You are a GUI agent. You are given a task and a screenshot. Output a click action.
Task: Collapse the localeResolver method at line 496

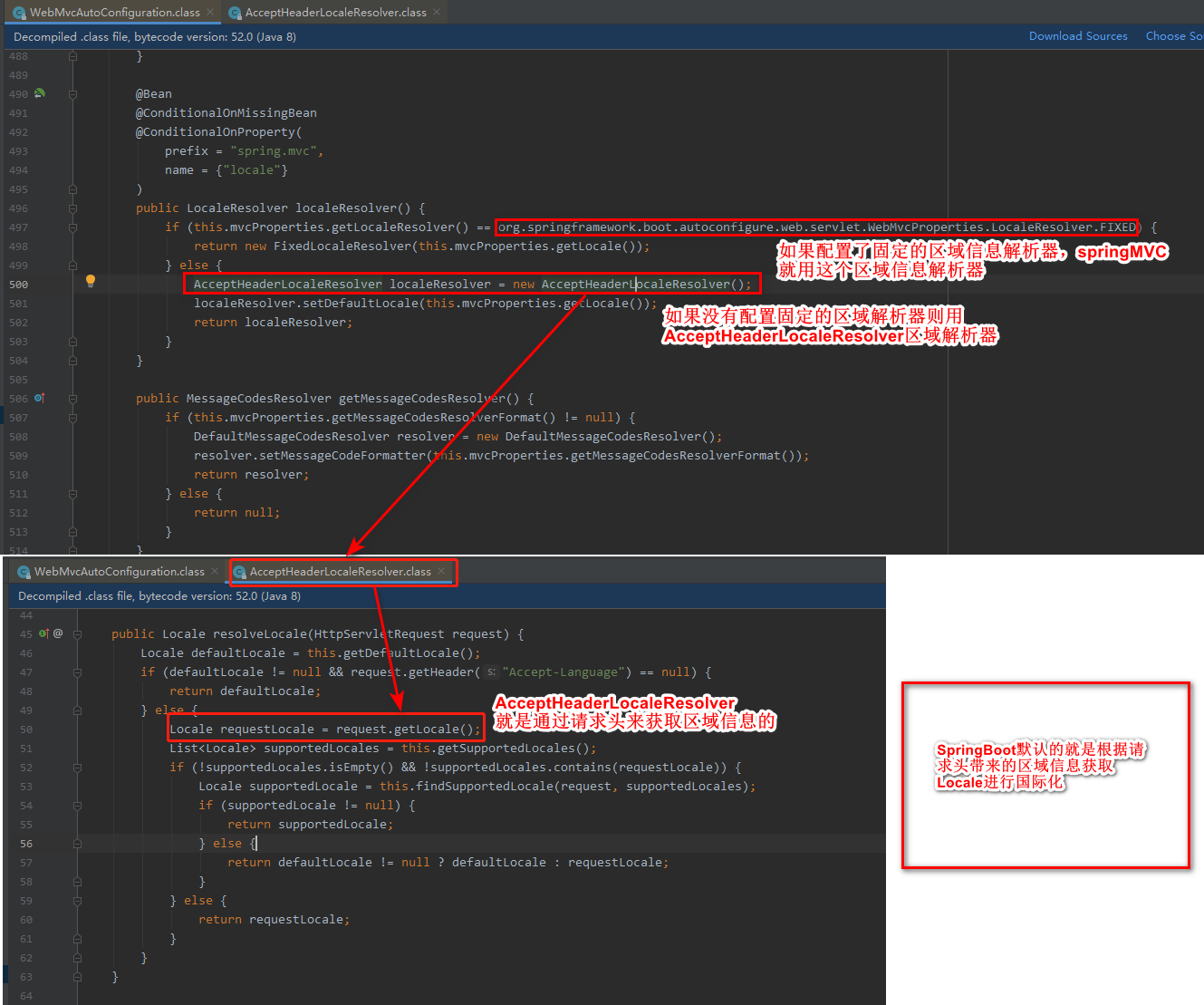[72, 208]
